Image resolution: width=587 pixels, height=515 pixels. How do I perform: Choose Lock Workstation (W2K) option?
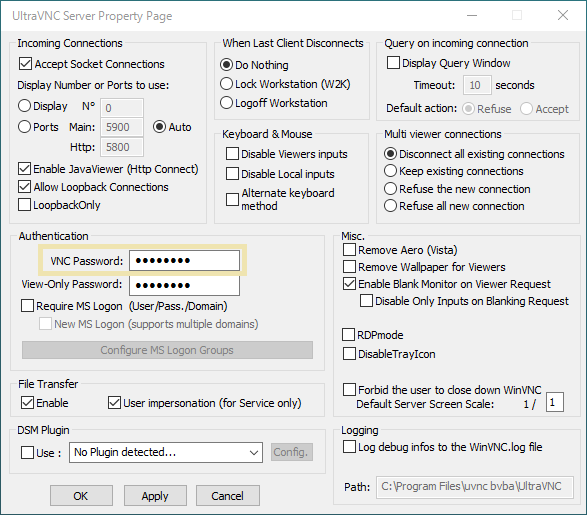pos(226,84)
